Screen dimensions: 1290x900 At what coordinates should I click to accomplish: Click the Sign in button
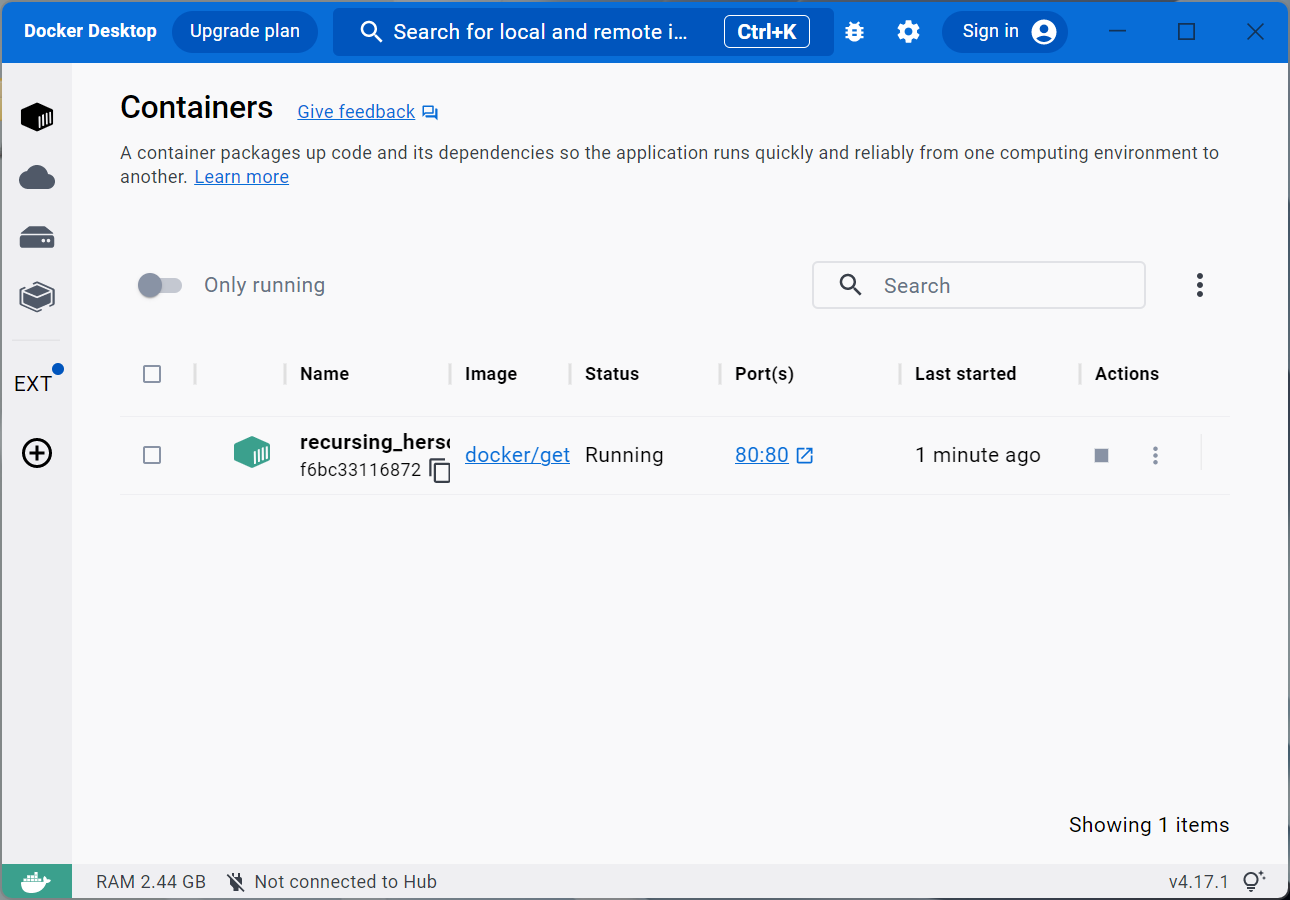click(1005, 32)
